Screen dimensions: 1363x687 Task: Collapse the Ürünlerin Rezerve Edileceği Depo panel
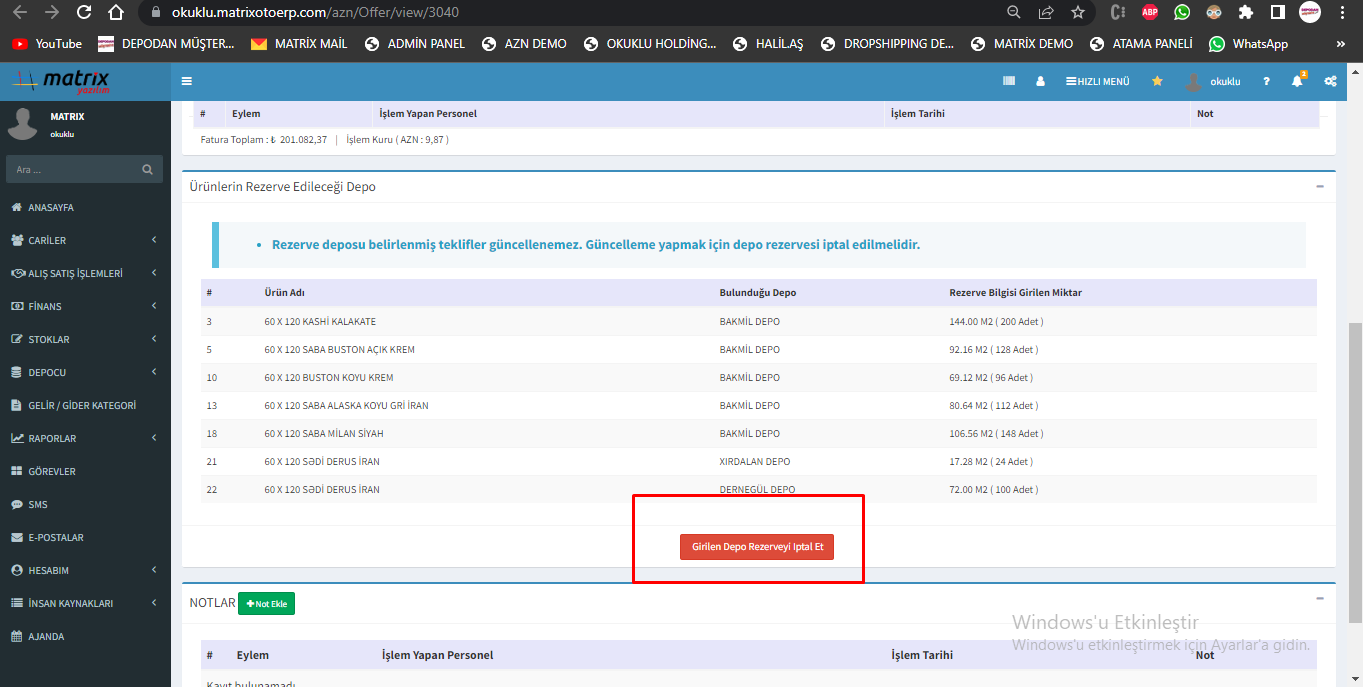(1320, 186)
